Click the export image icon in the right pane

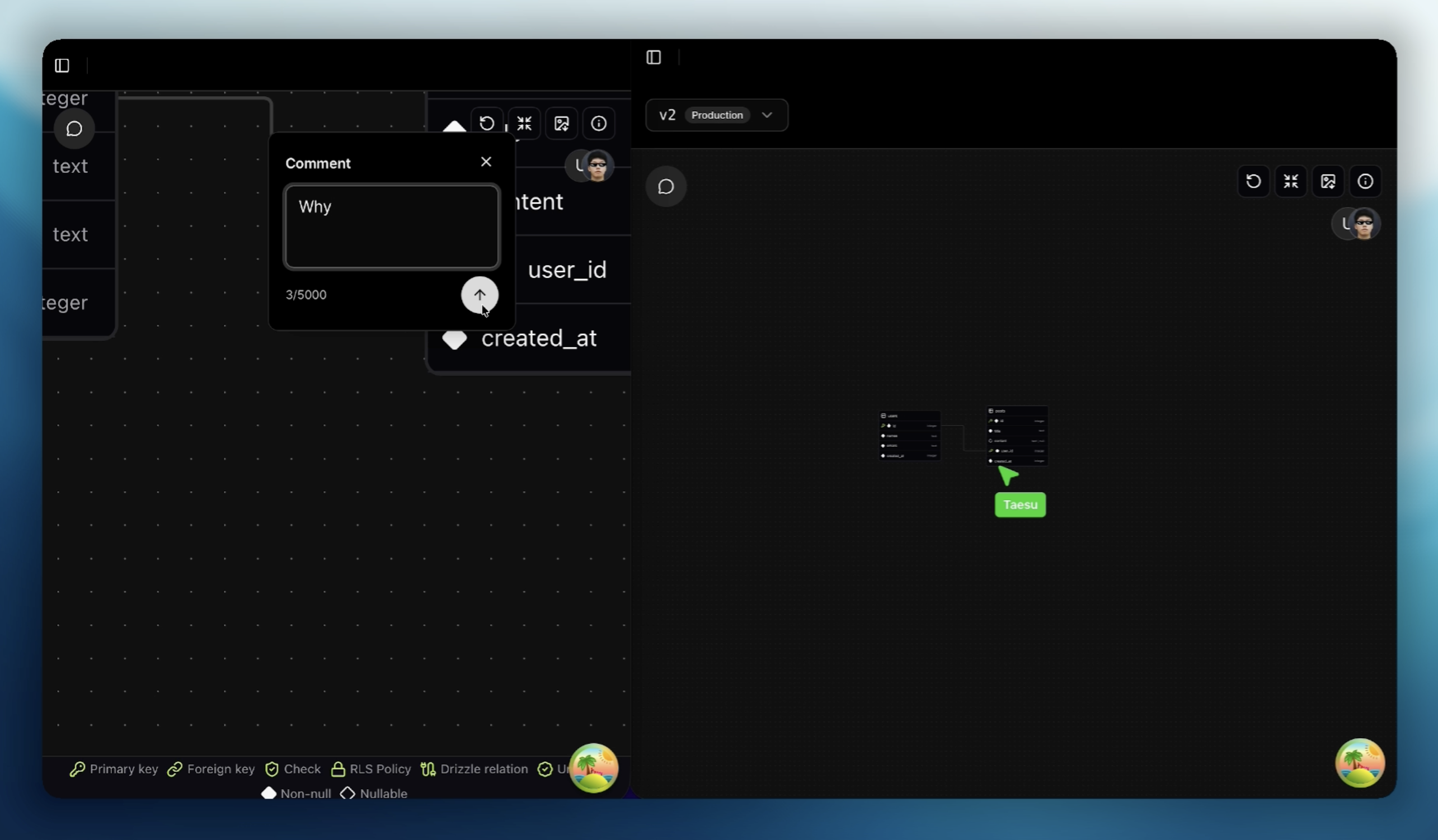click(x=1328, y=181)
